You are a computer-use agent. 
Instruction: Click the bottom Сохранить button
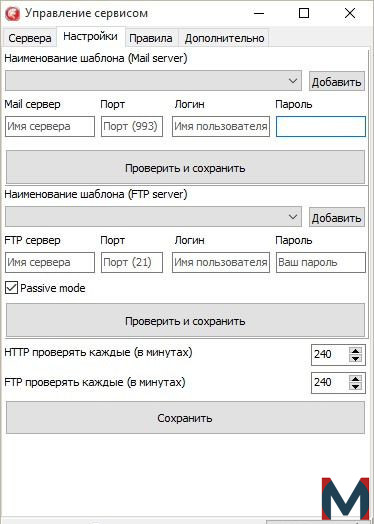pyautogui.click(x=185, y=417)
